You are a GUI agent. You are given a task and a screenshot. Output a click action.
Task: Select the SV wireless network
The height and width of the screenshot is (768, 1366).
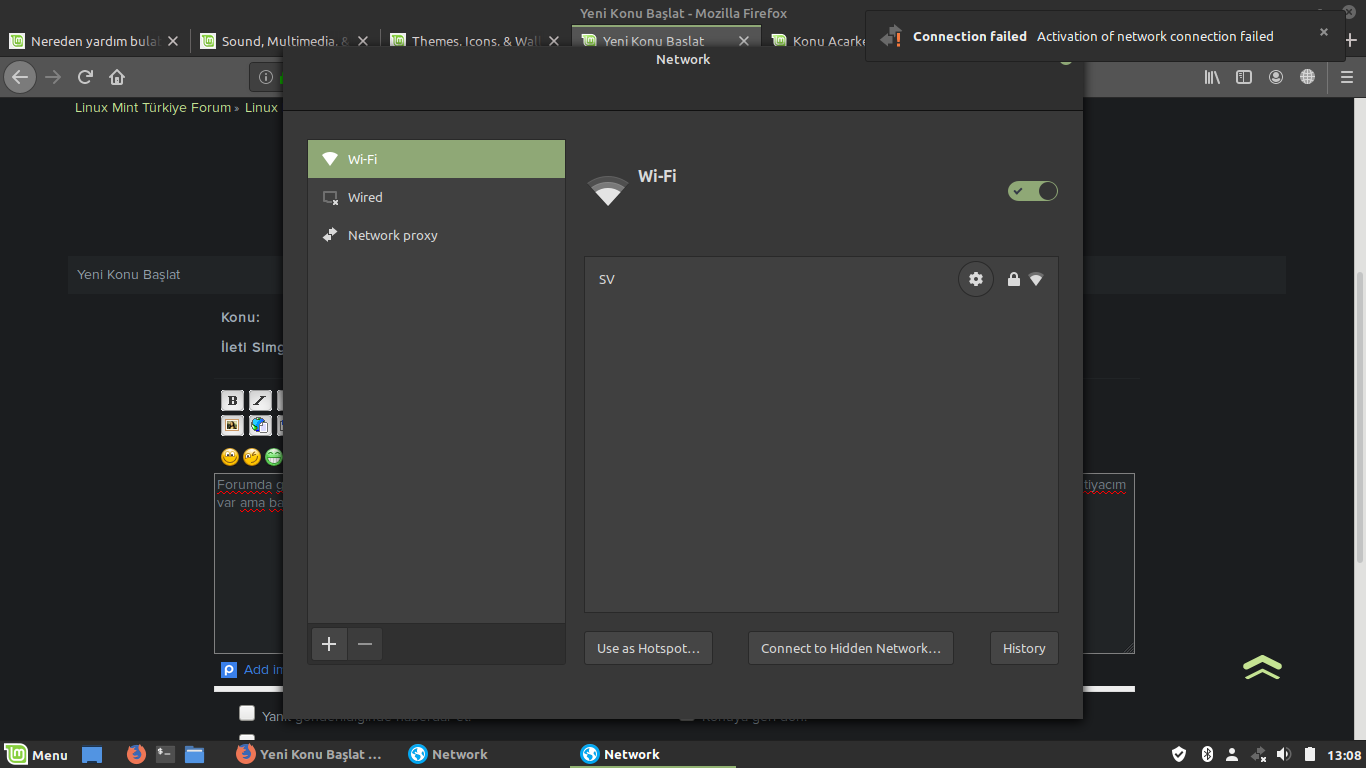pos(821,279)
